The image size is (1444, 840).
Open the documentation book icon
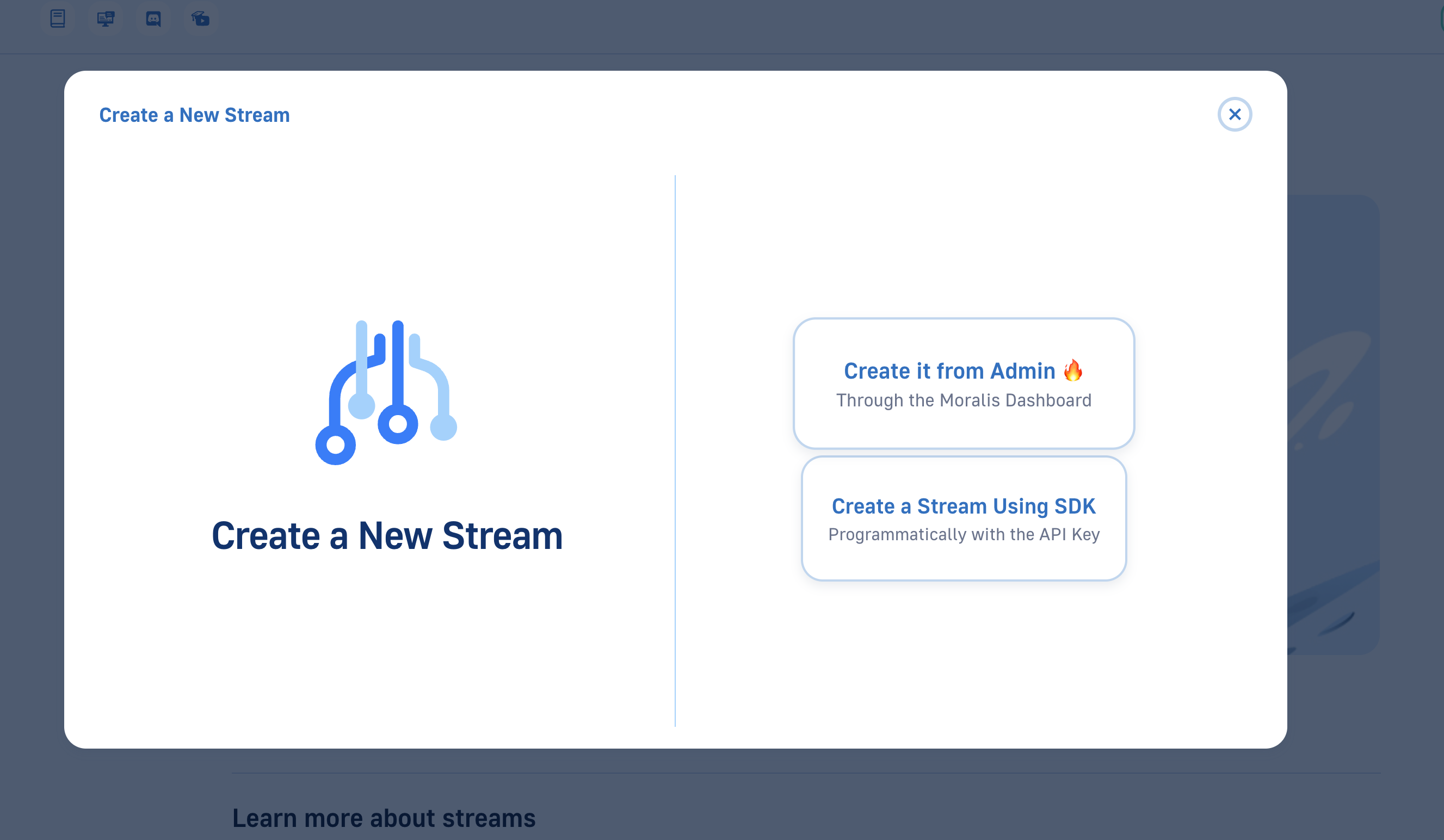pos(57,19)
